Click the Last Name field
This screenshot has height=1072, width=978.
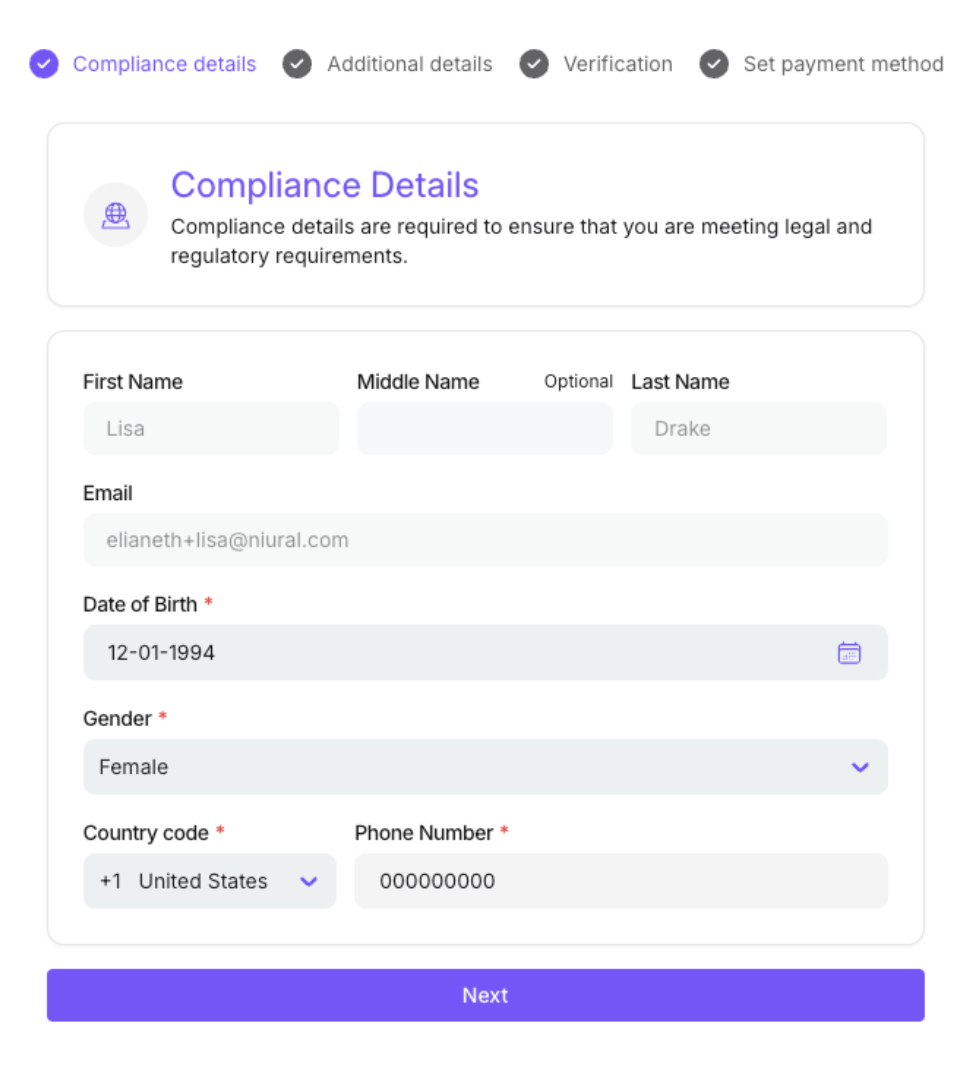(x=758, y=429)
